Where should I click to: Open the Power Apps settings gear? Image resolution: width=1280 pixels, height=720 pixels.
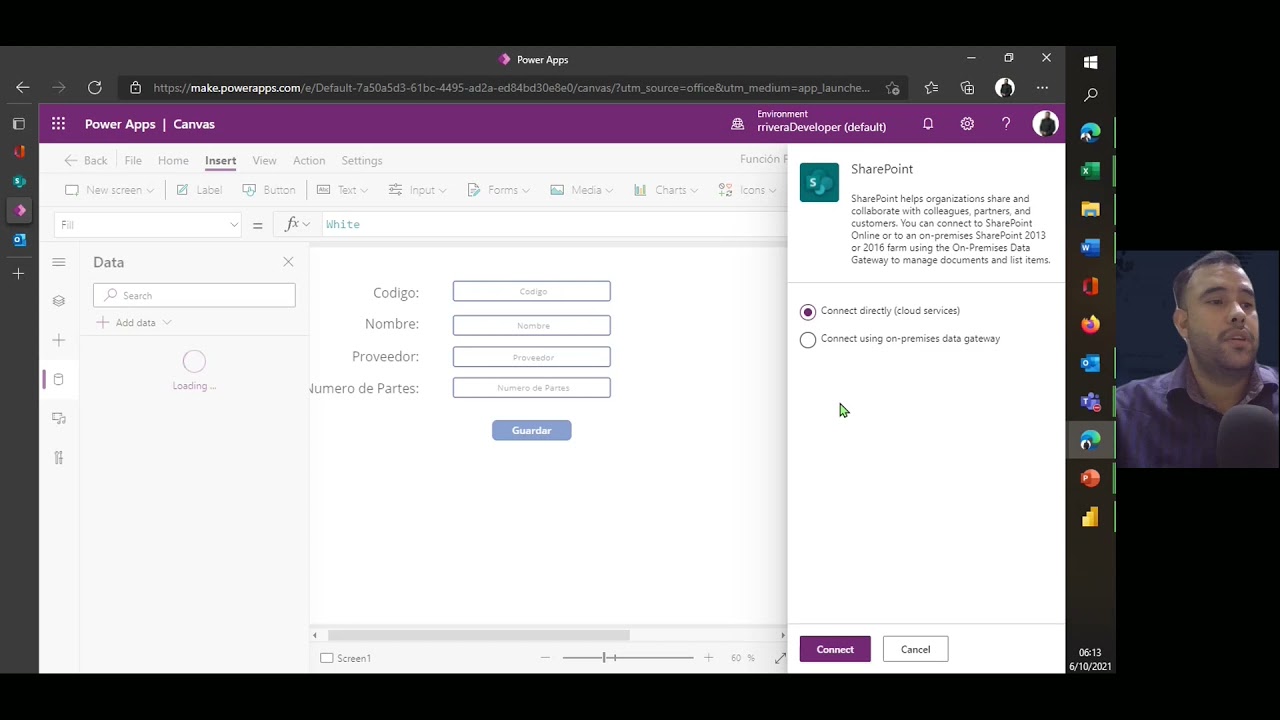(x=967, y=124)
